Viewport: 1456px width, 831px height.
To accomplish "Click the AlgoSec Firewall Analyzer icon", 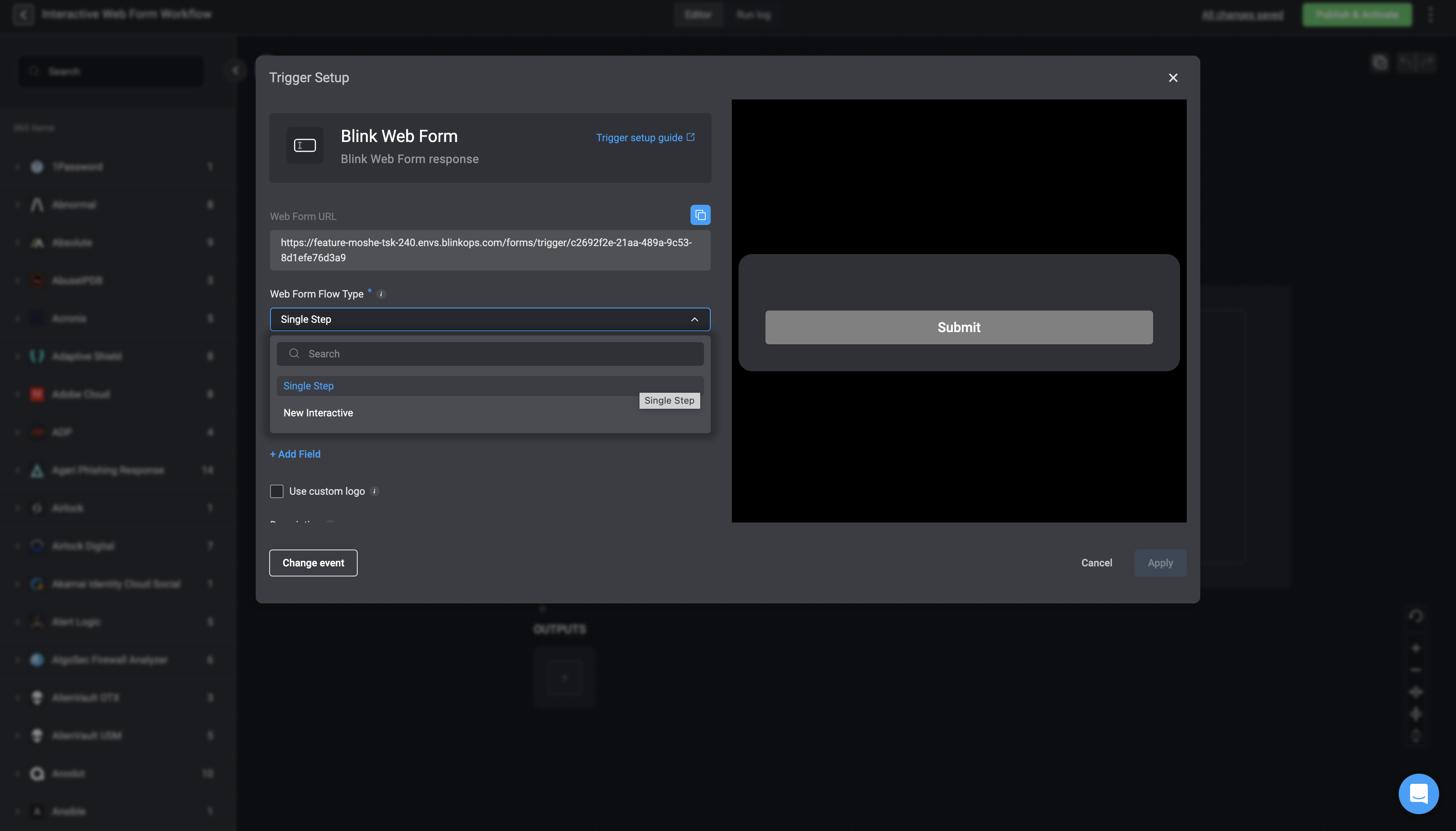I will 37,660.
